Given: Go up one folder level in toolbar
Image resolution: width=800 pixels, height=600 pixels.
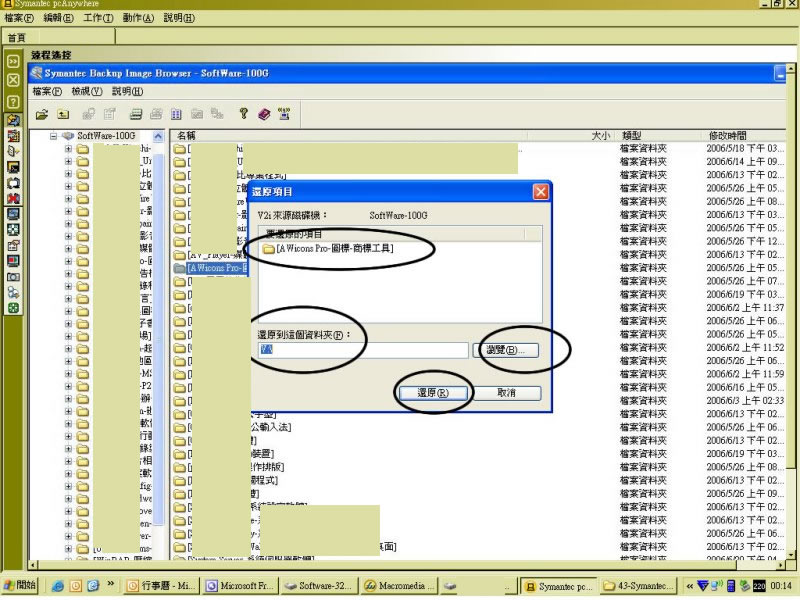Looking at the screenshot, I should (63, 114).
